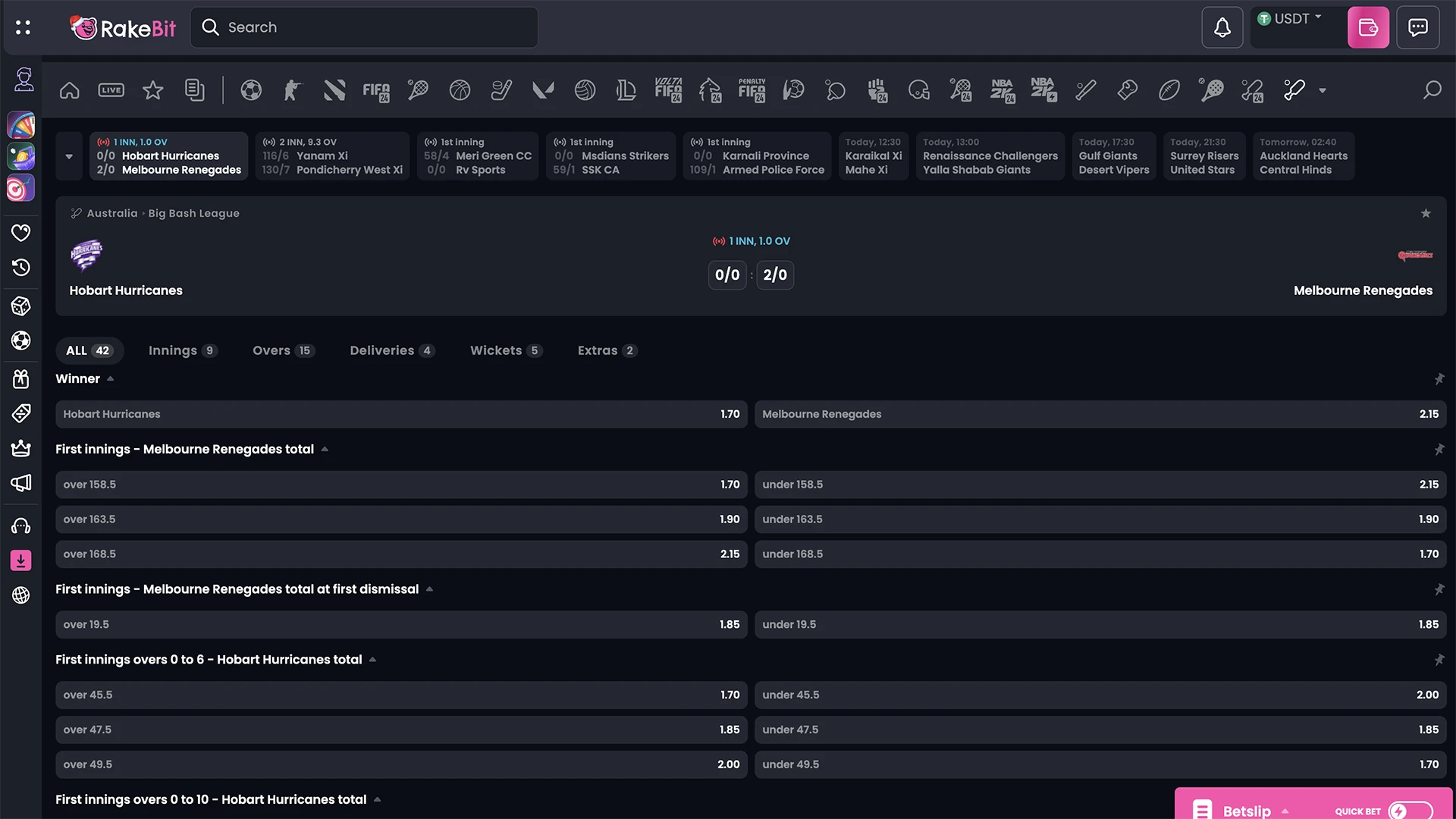Open the wallet/deposit icon
This screenshot has height=819, width=1456.
pyautogui.click(x=1368, y=27)
